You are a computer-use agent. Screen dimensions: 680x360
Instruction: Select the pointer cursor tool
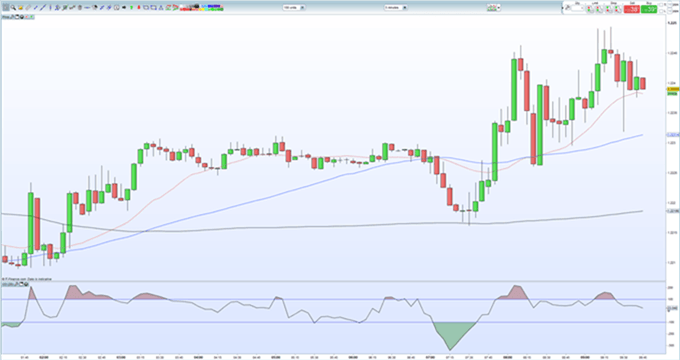point(6,7)
